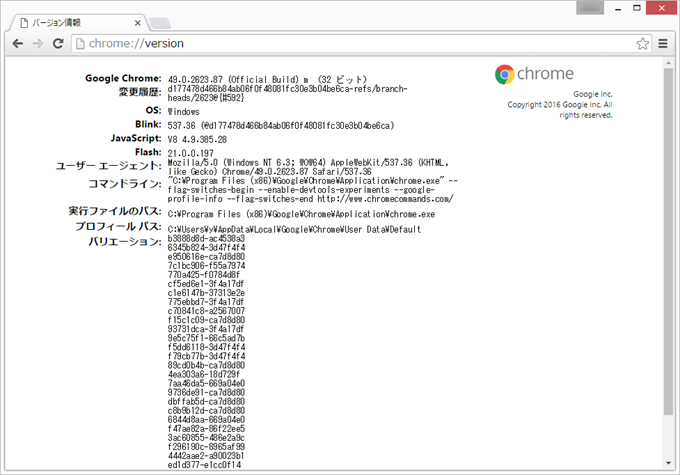Click the バリエーション label
Screen dimensions: 680x475
[x=124, y=242]
